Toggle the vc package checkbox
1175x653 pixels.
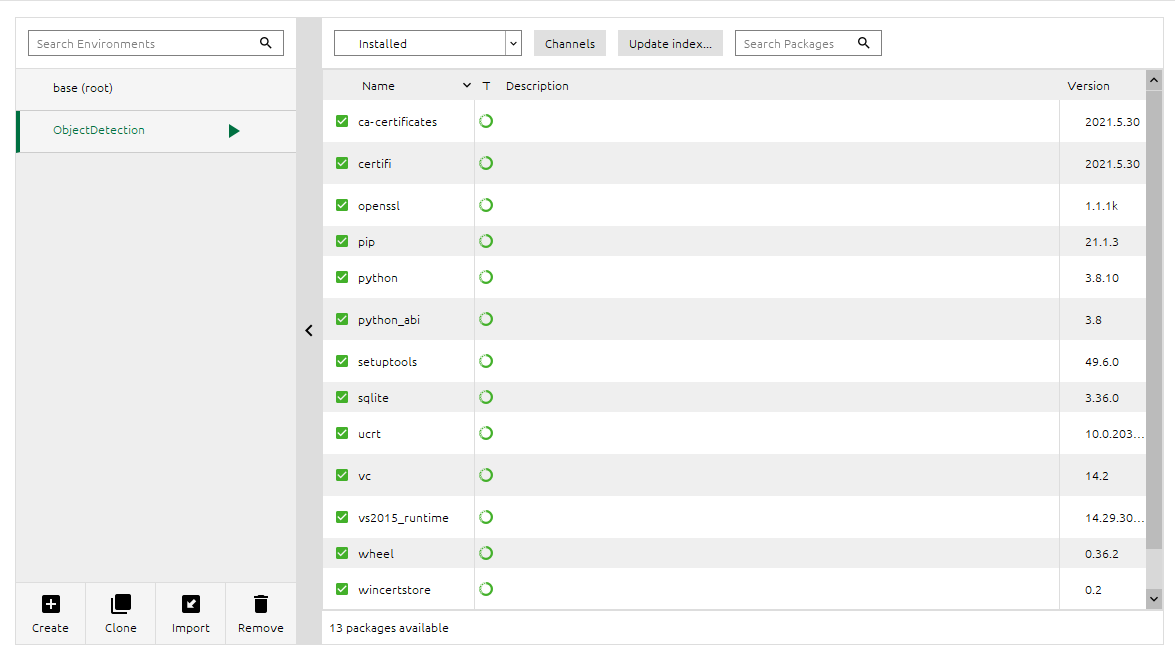pos(342,475)
